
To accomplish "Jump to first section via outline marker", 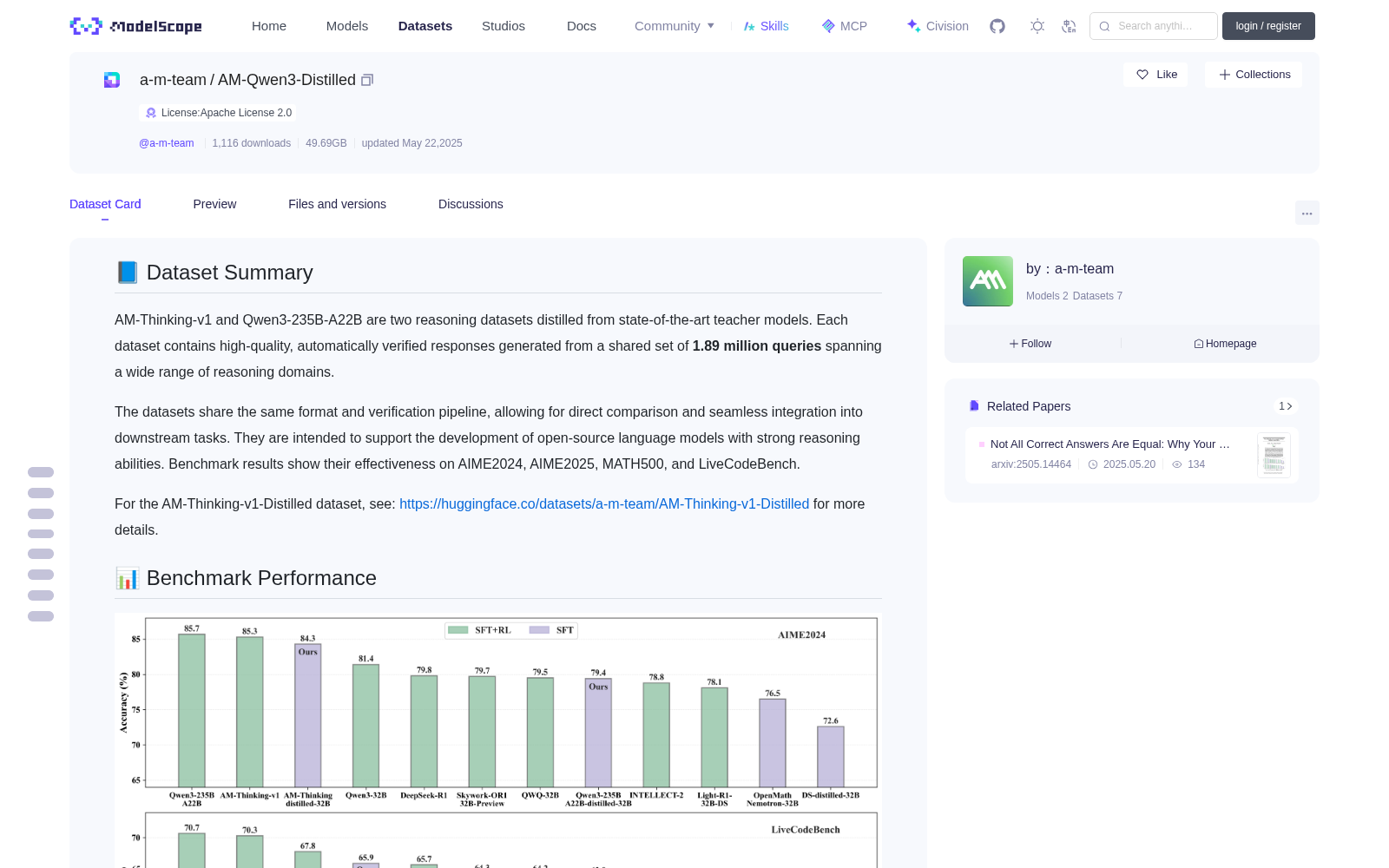I will (41, 472).
